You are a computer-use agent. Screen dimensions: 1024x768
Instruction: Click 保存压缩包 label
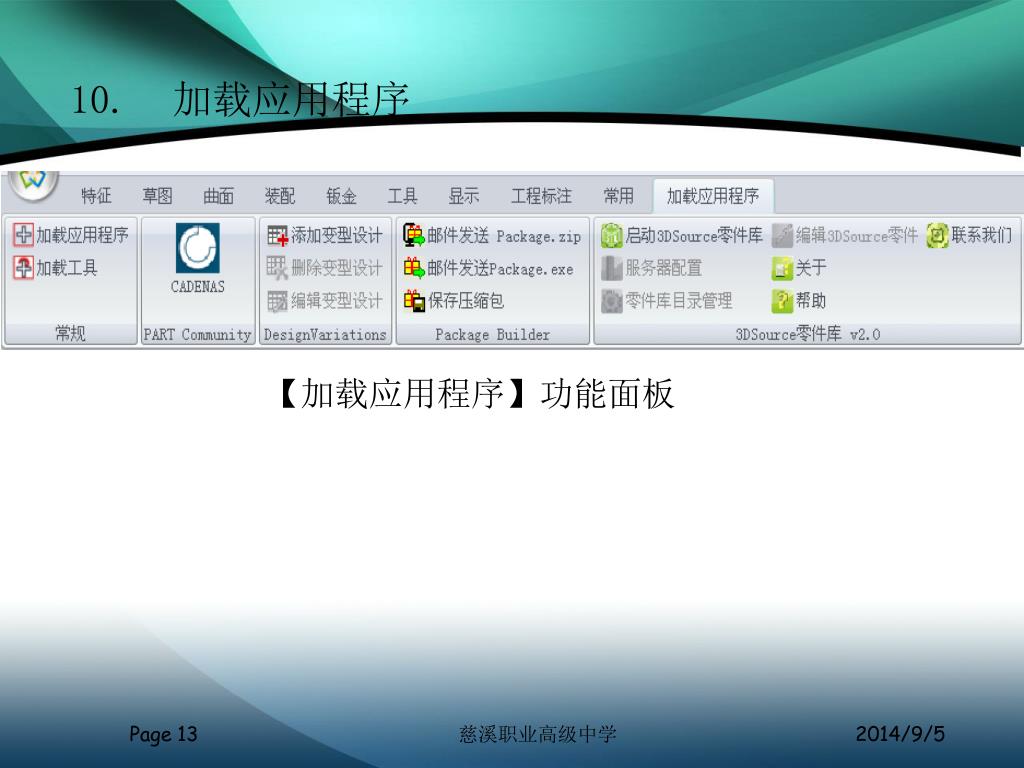[466, 301]
